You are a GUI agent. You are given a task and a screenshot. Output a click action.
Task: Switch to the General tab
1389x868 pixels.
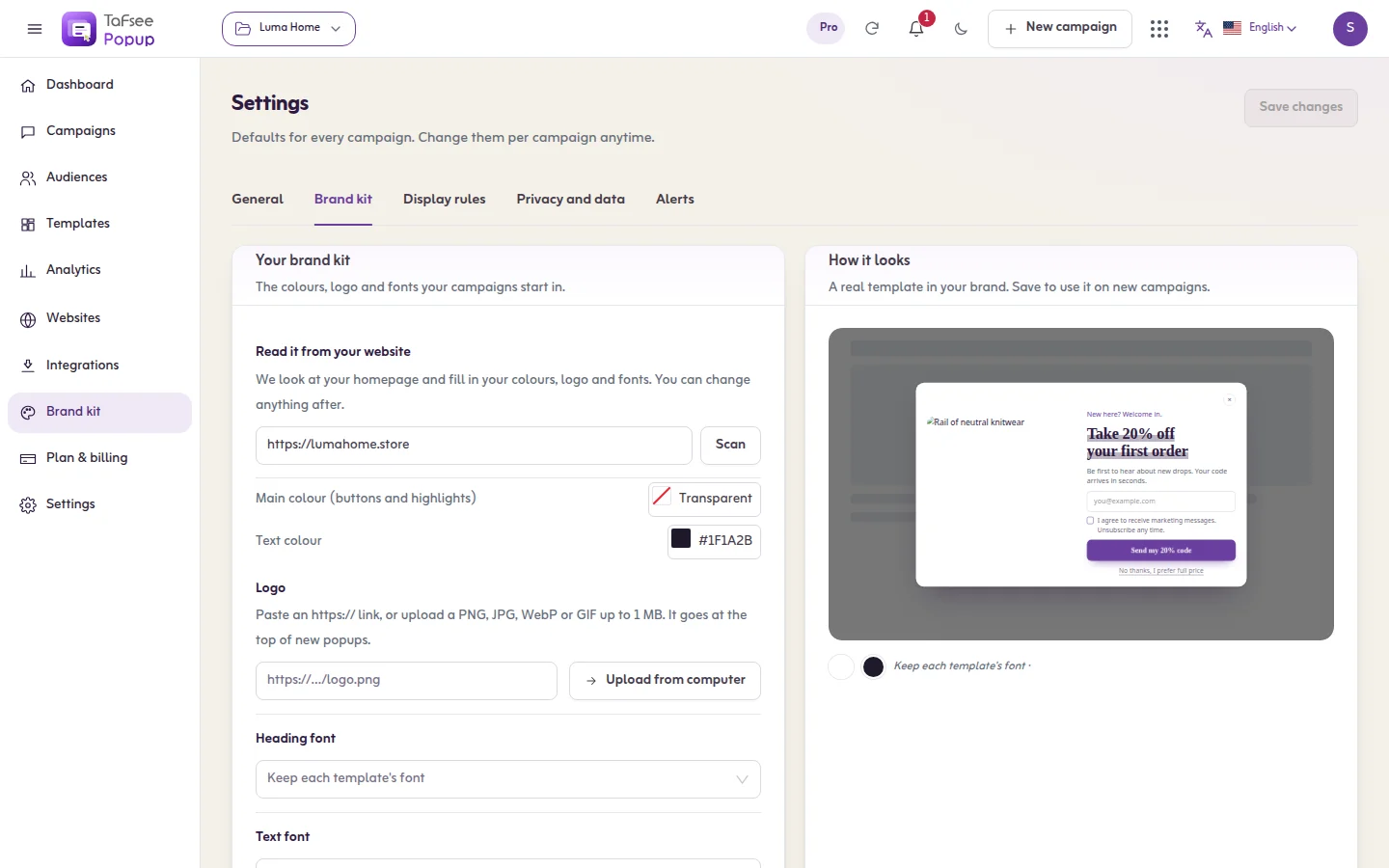pos(258,200)
